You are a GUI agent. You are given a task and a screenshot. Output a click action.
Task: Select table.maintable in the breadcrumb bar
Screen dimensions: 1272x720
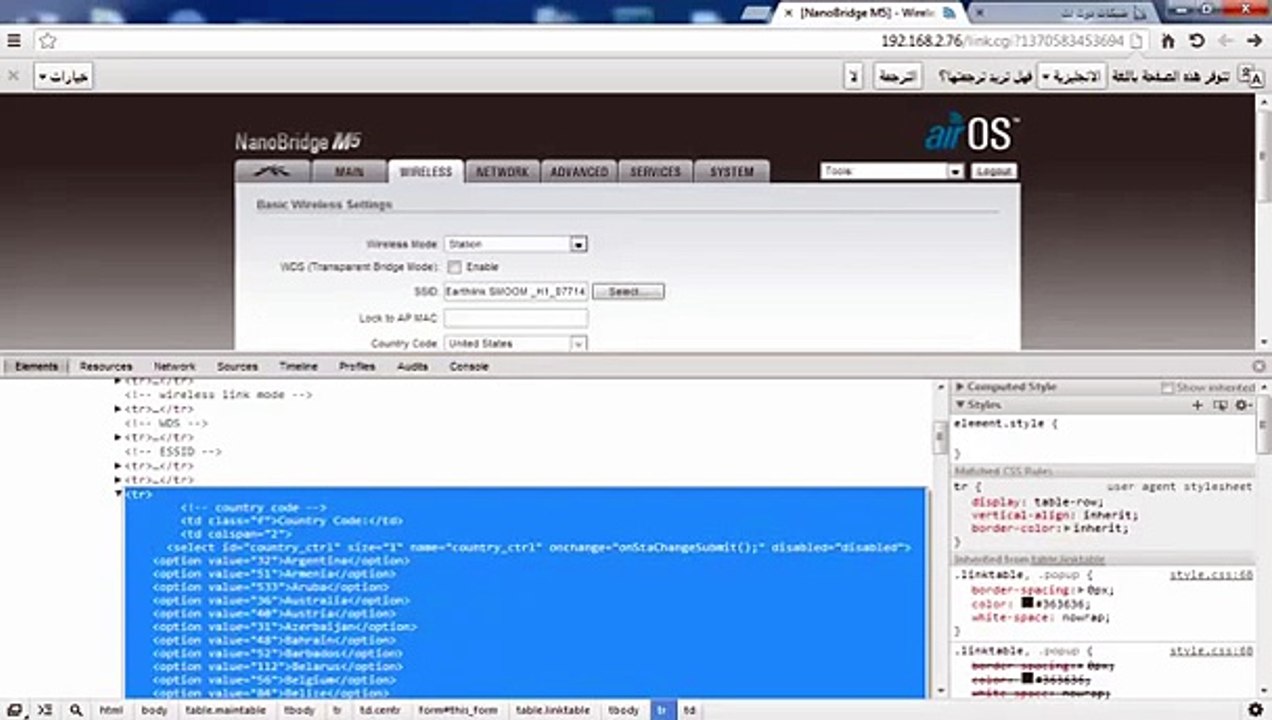point(226,710)
